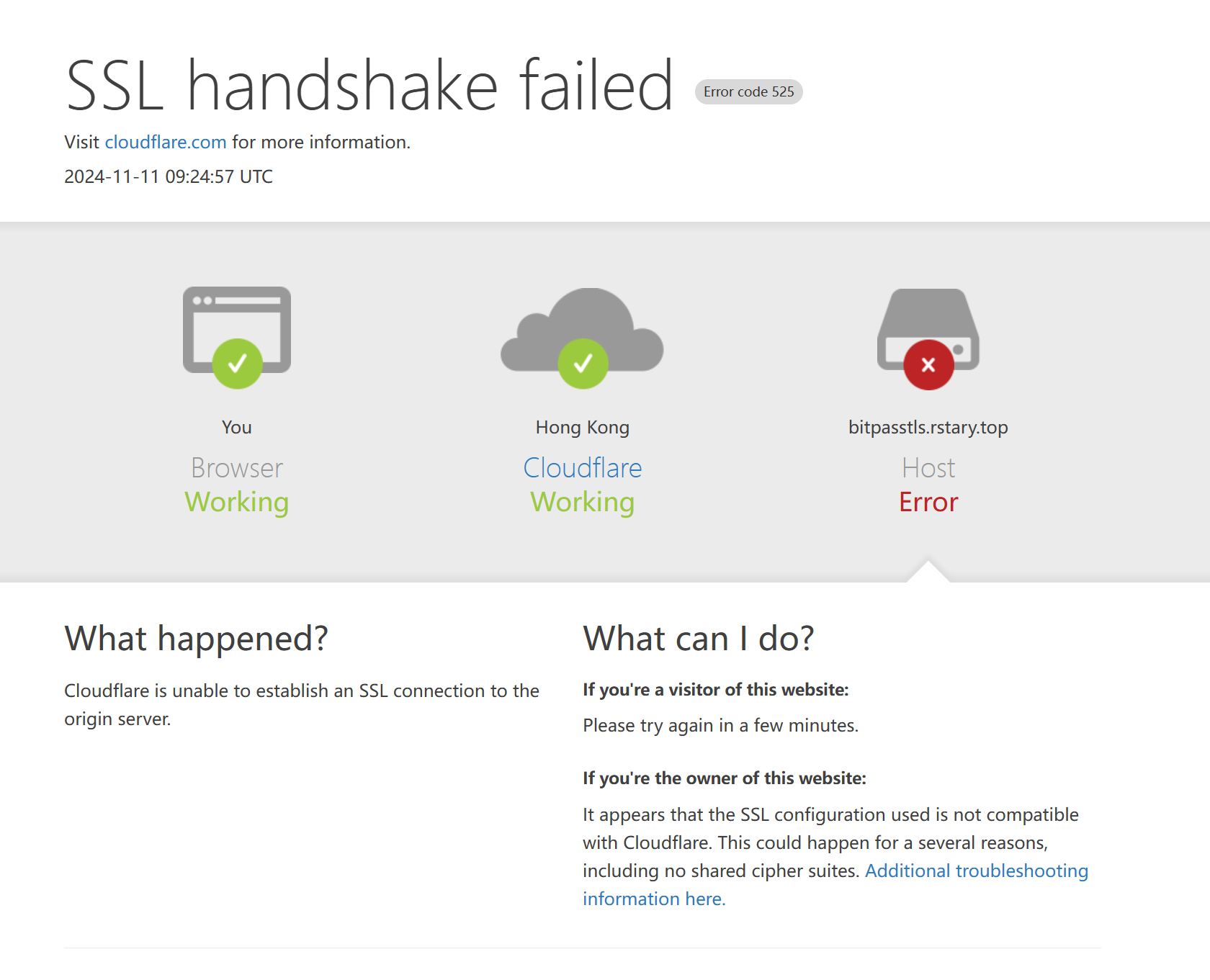Screen dimensions: 1210x980
Task: Click the red X error badge
Action: pos(928,364)
